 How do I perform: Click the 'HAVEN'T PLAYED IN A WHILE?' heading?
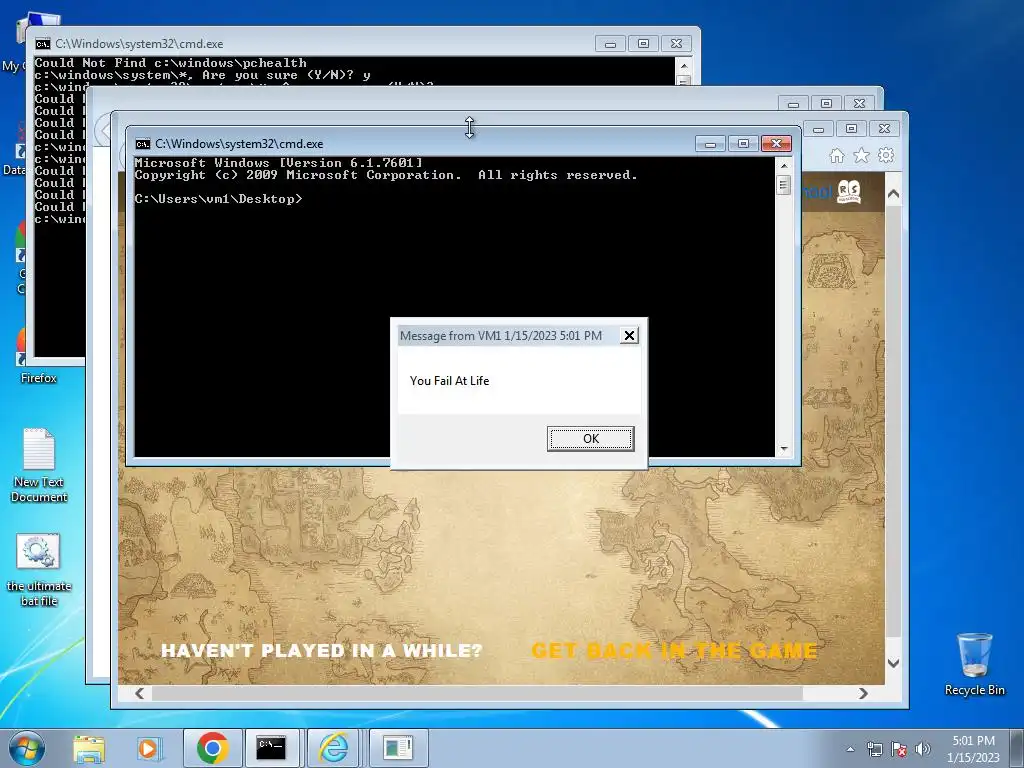pyautogui.click(x=321, y=650)
